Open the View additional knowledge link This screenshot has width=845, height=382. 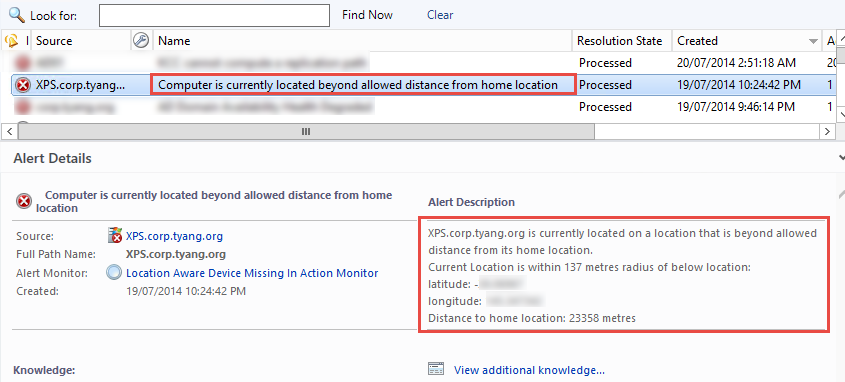click(529, 370)
